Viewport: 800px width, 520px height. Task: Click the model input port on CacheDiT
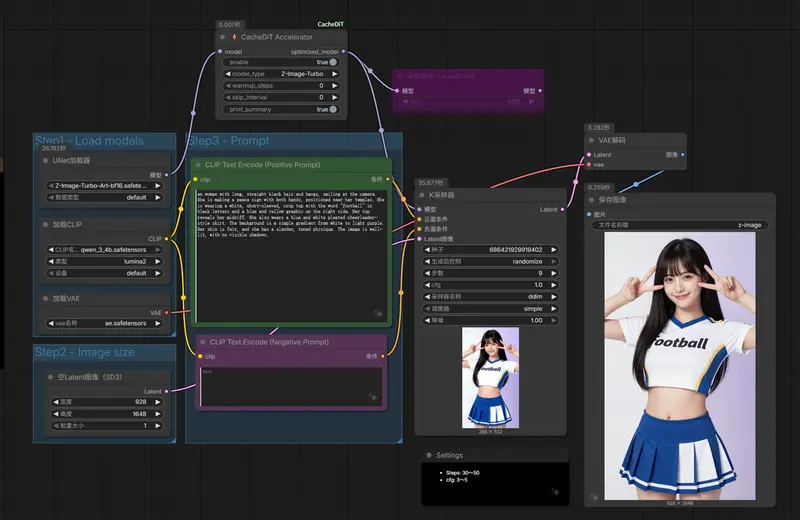point(220,52)
